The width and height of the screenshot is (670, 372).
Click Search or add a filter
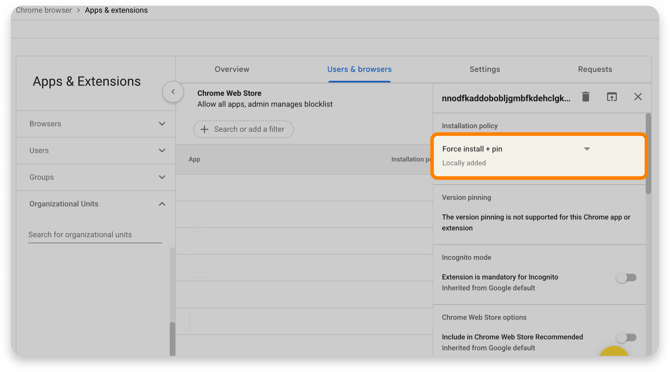click(x=243, y=129)
